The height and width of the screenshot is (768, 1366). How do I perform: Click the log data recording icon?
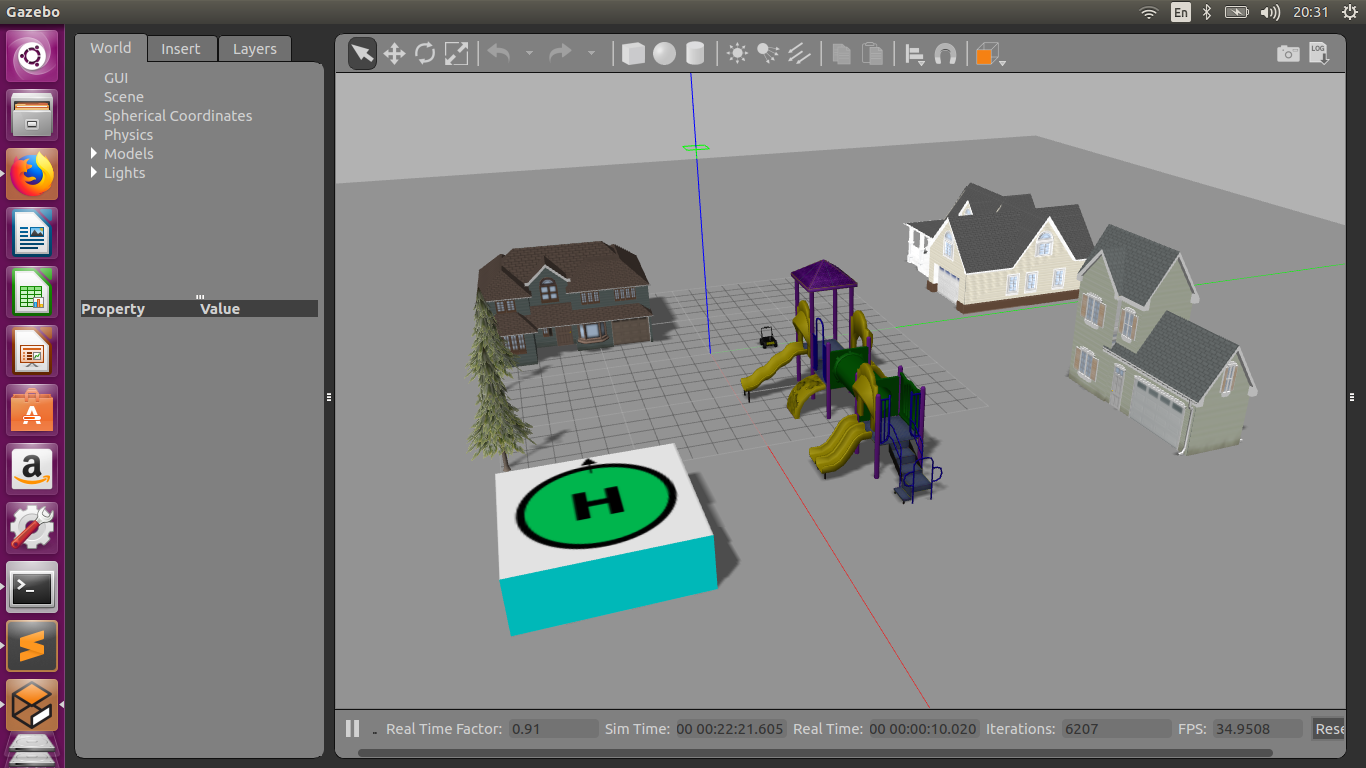1319,54
